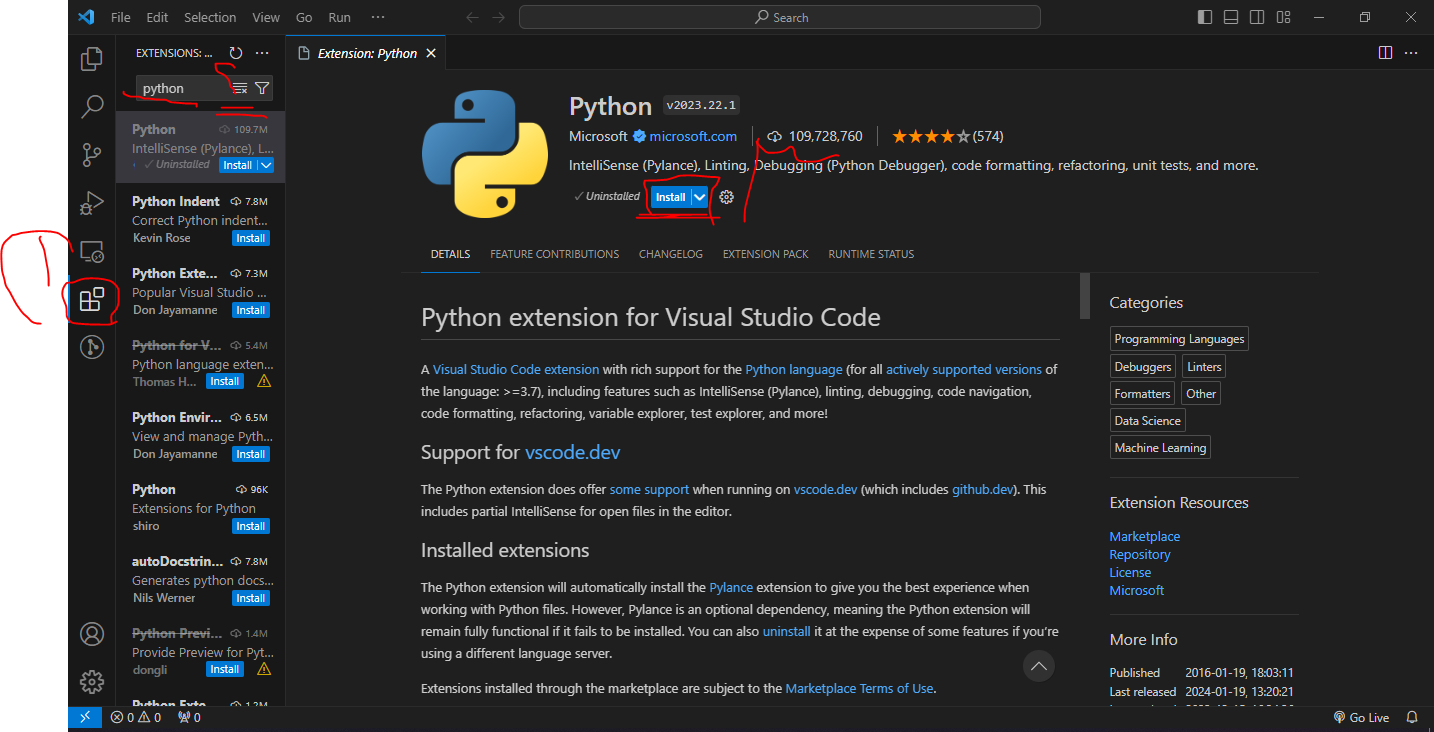
Task: Open the Git Graph icon in activity bar
Action: (x=92, y=347)
